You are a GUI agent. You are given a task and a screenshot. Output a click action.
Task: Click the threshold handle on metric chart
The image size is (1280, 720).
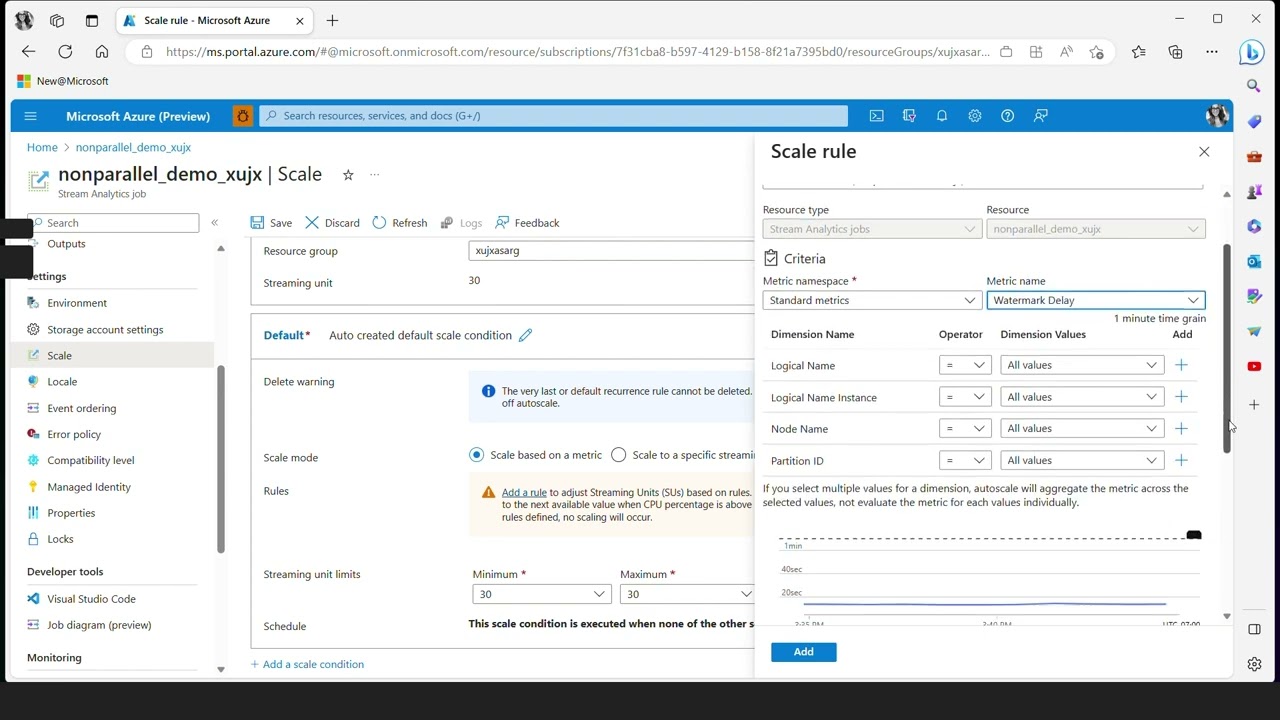point(1193,535)
